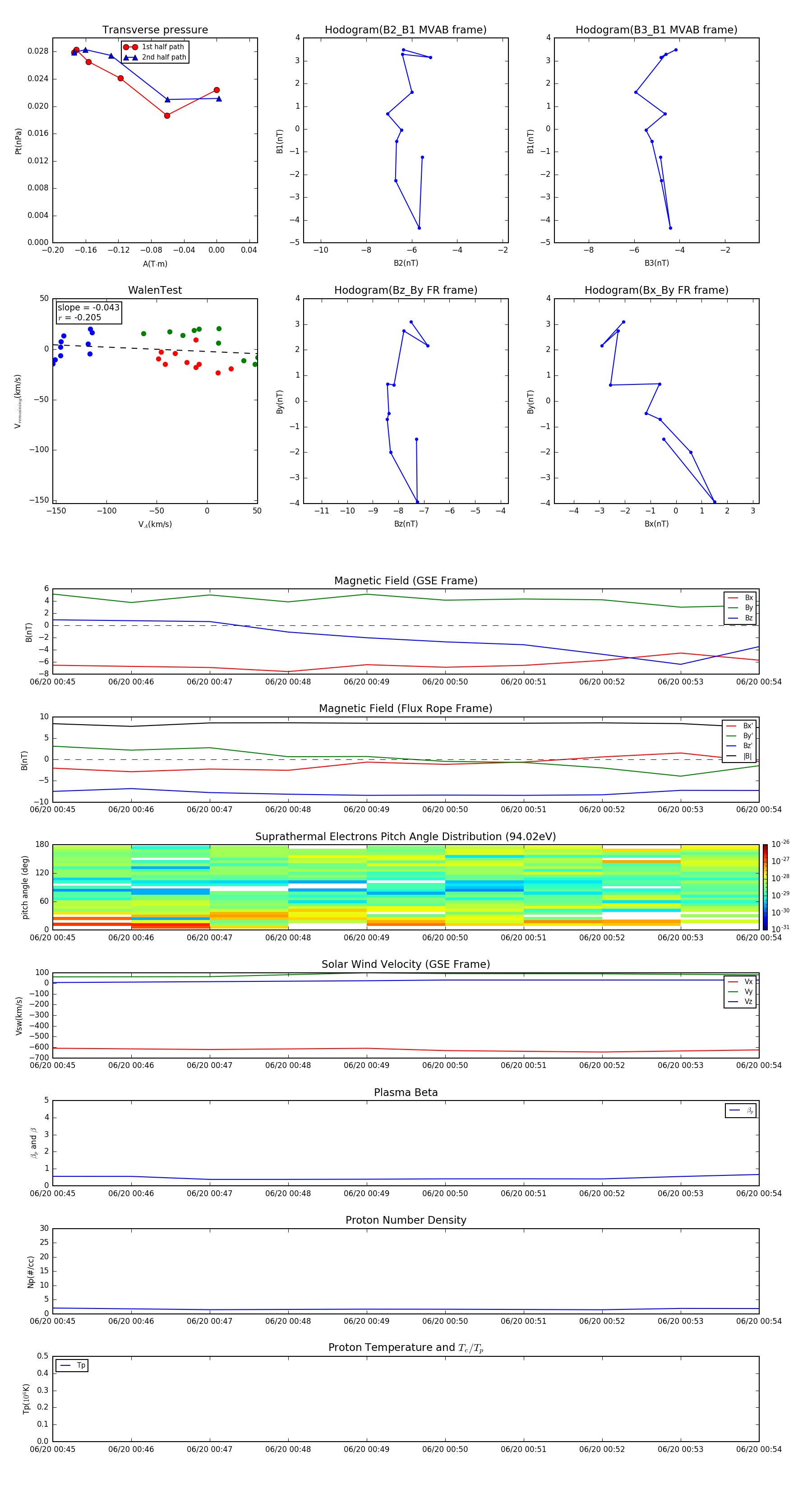This screenshot has width=812, height=1489.
Task: Click the 'Vsw(km/s)' axis label
Action: pyautogui.click(x=19, y=1015)
